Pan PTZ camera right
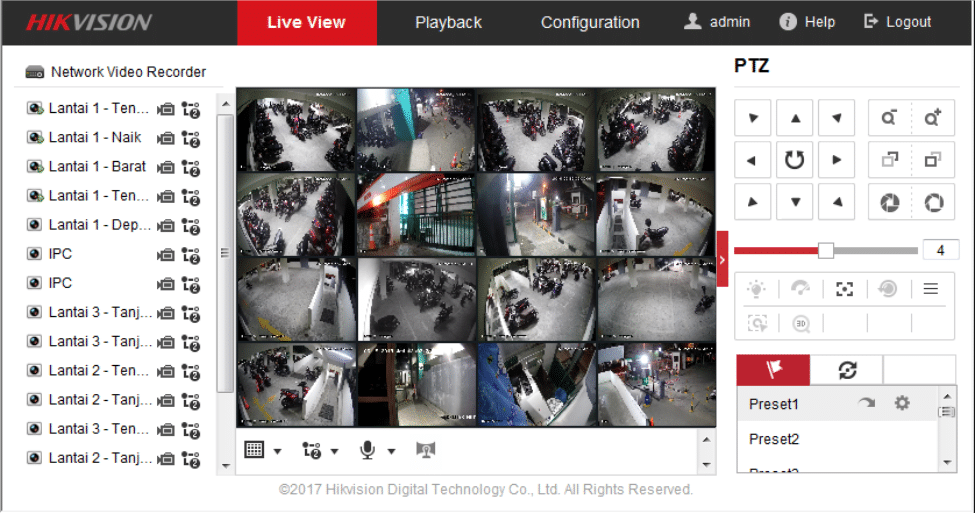The width and height of the screenshot is (975, 513). pyautogui.click(x=836, y=160)
